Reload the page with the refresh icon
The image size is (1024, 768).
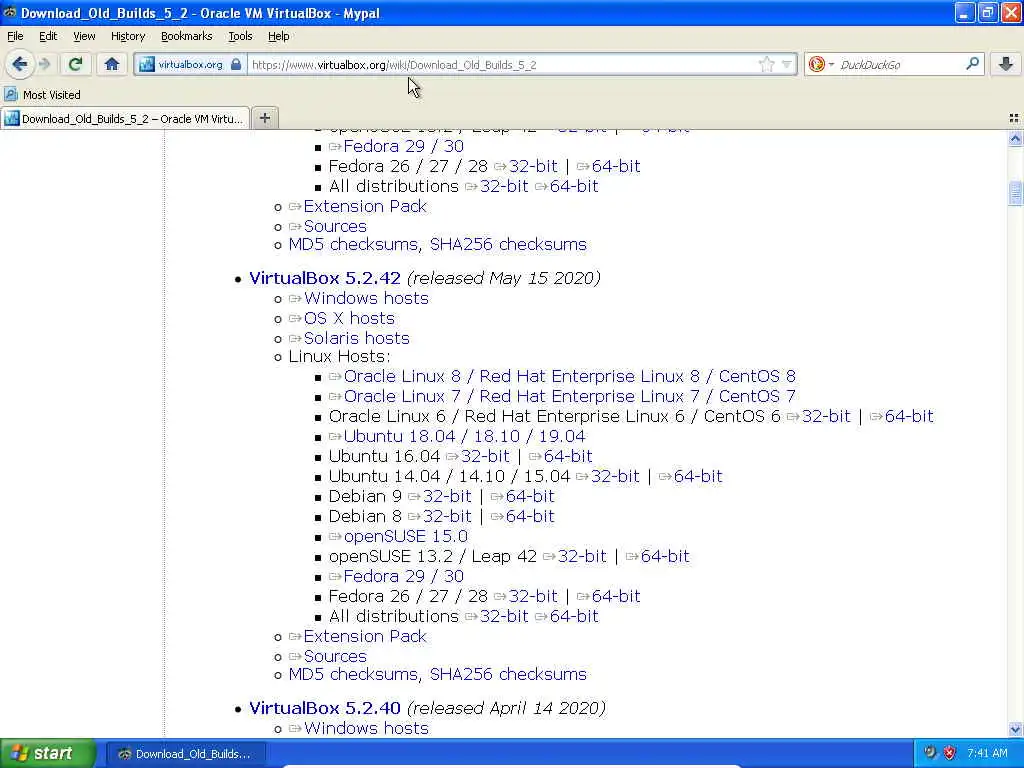coord(75,64)
